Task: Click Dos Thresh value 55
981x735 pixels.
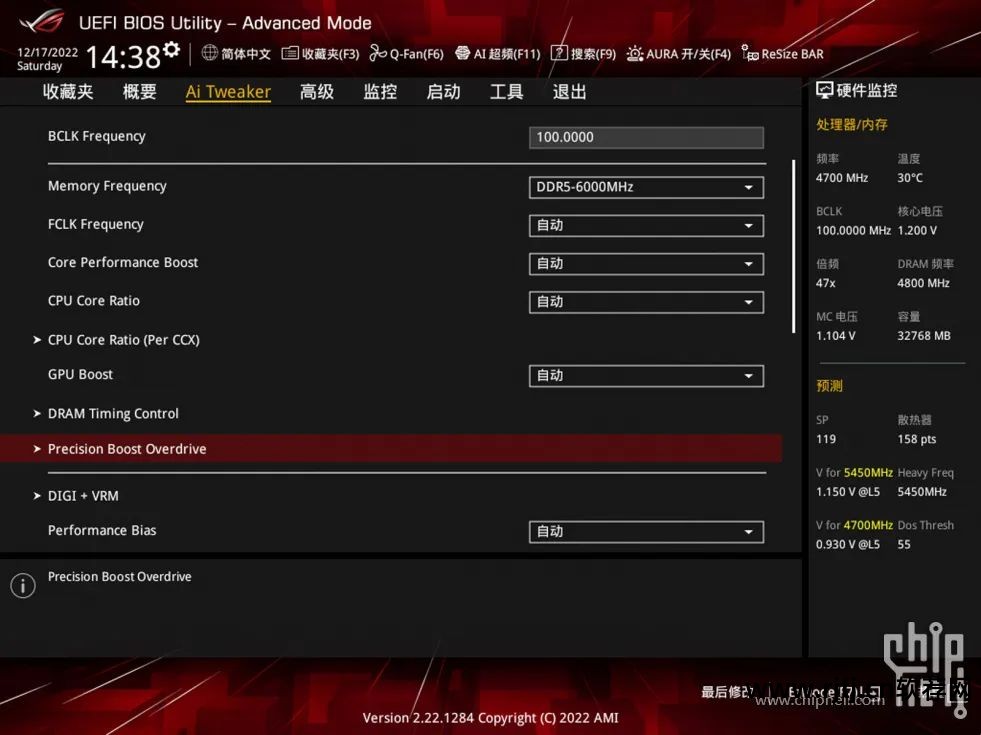Action: click(904, 544)
